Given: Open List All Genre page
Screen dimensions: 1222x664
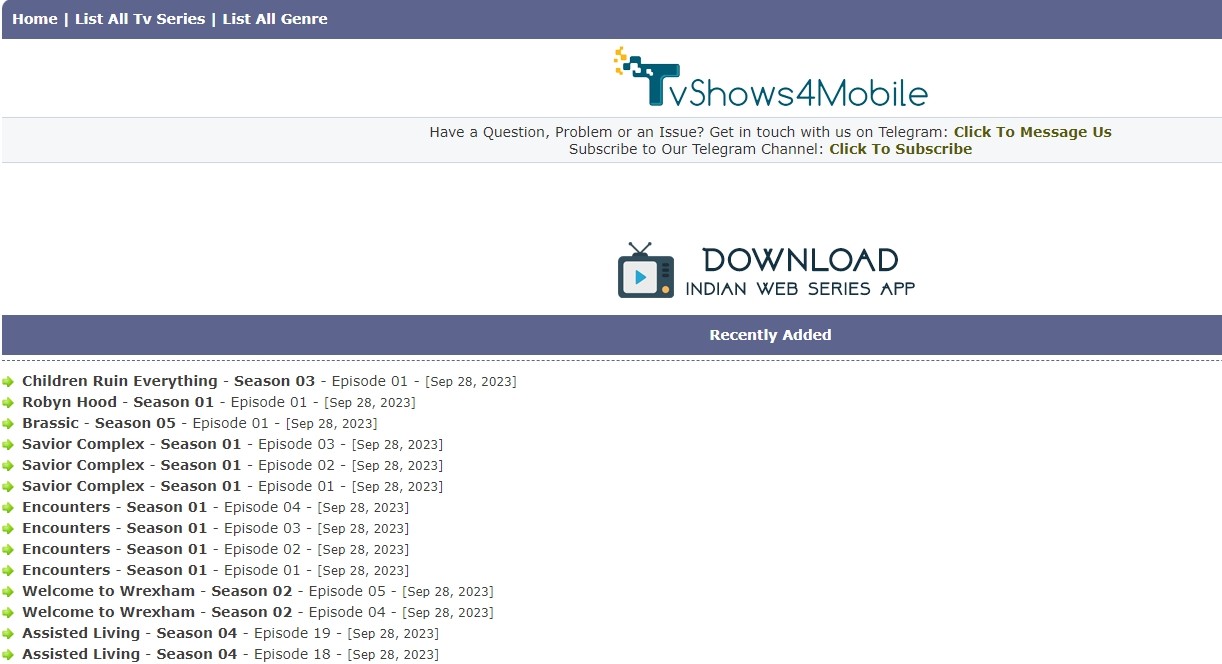Looking at the screenshot, I should pyautogui.click(x=275, y=19).
